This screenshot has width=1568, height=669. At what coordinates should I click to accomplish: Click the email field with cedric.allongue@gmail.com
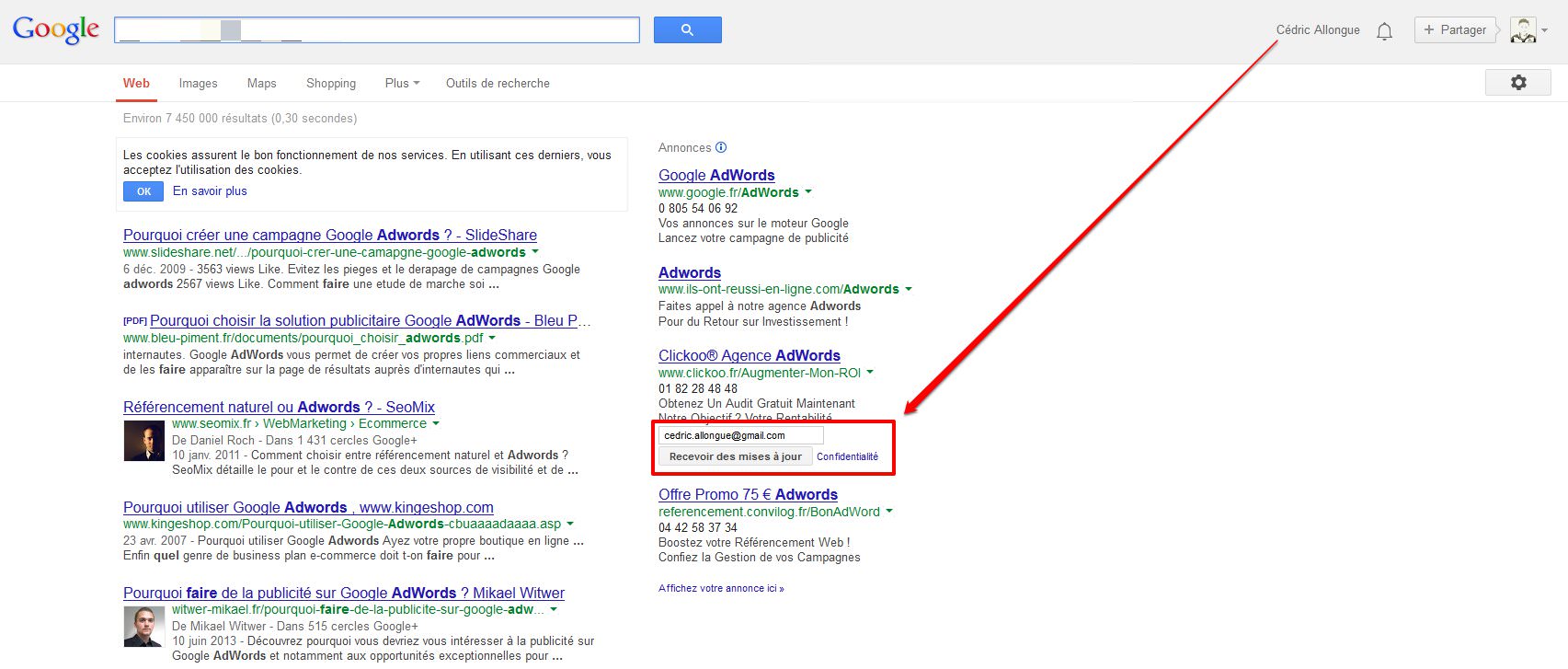point(741,435)
